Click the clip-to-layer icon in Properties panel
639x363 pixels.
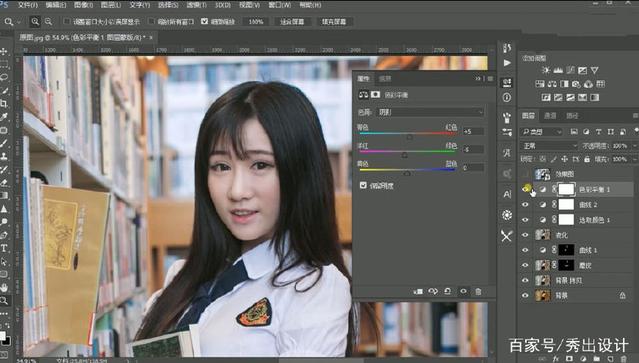pos(418,291)
